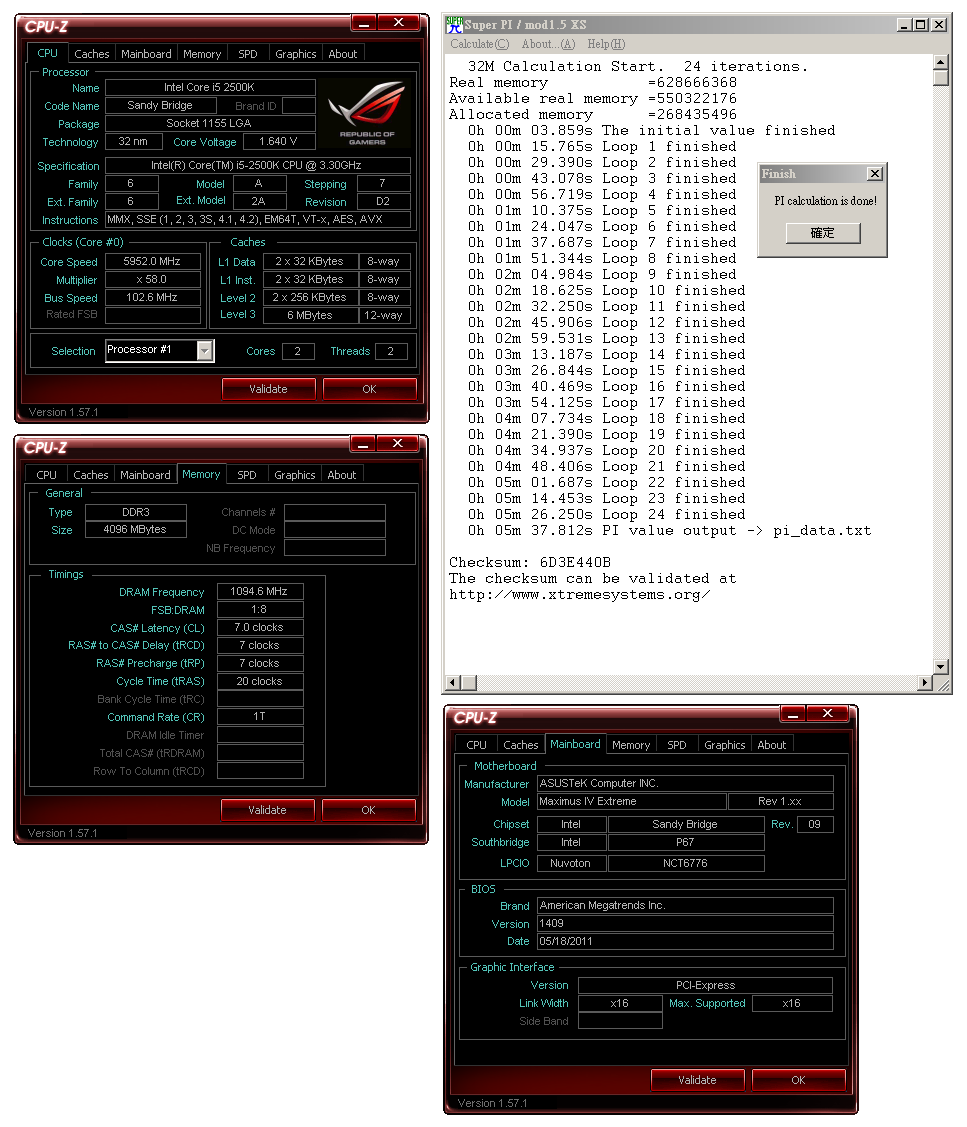Click the Core Voltage 1.640 V value
This screenshot has height=1127, width=967.
[x=279, y=142]
